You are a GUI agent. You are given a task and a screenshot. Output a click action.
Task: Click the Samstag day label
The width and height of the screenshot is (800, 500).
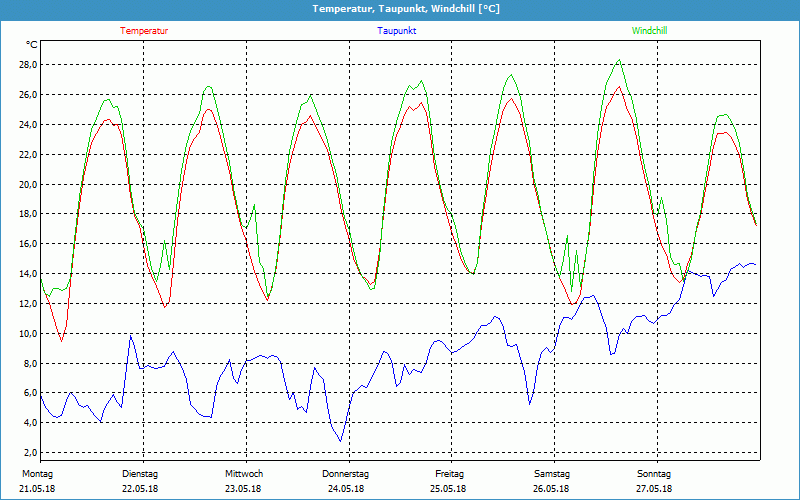tap(552, 474)
